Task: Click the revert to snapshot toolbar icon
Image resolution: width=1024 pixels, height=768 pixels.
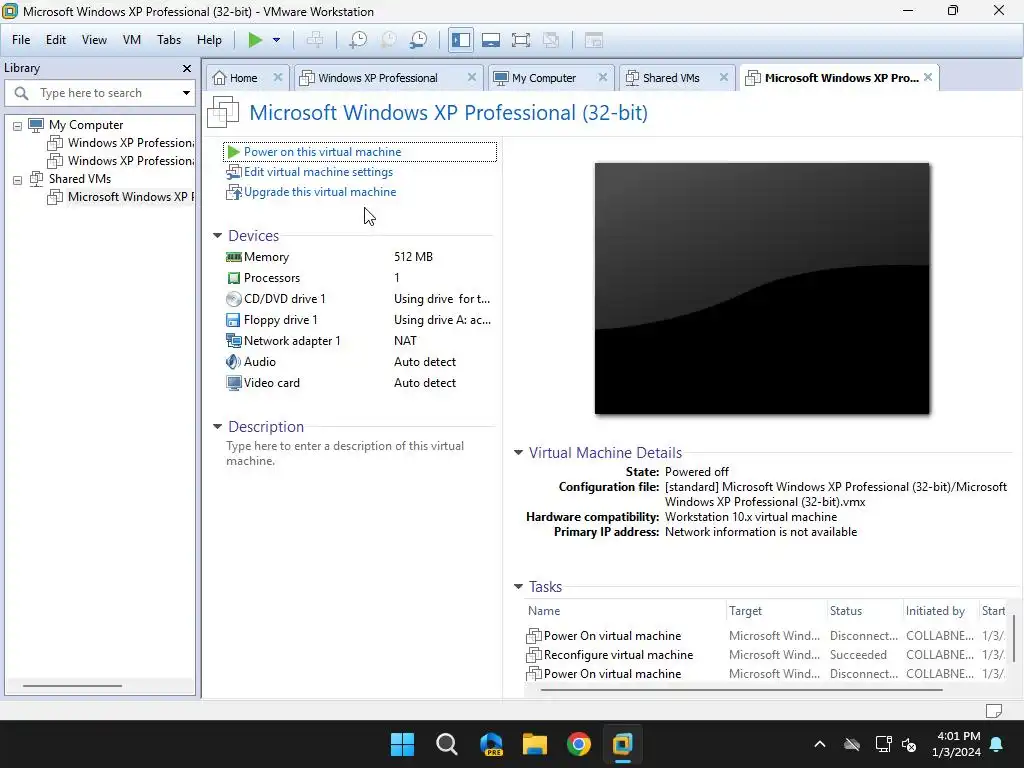Action: coord(389,40)
